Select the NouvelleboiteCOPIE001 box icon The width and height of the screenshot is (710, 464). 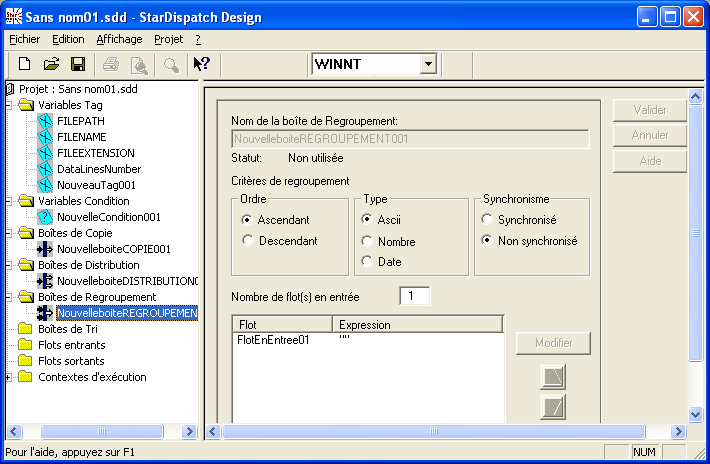click(45, 249)
